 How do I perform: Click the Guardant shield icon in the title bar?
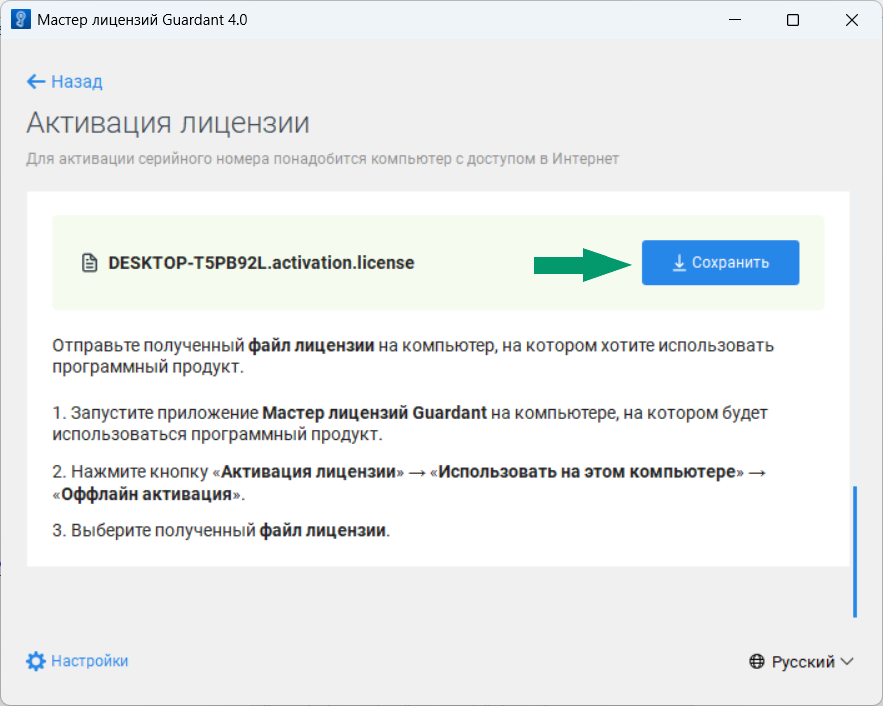pyautogui.click(x=19, y=19)
